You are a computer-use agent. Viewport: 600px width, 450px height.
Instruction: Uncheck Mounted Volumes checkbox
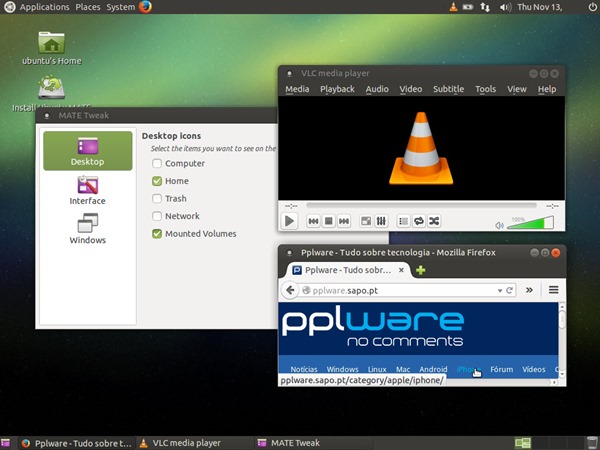[157, 234]
